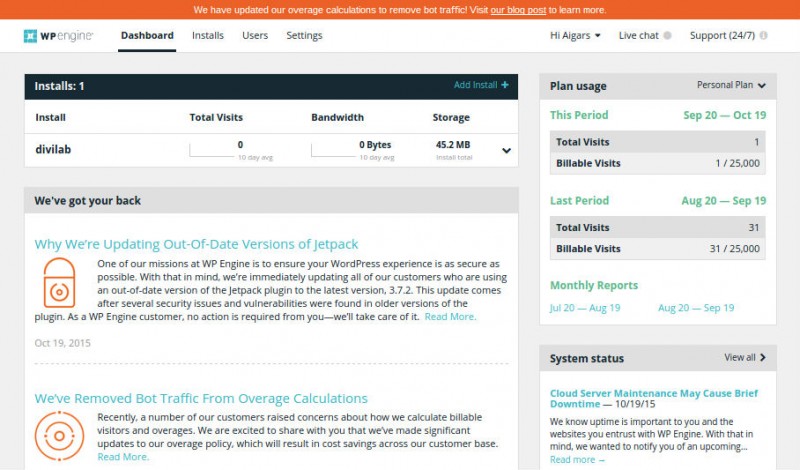Click the Total Visits column header
Screen dimensions: 800x470
pyautogui.click(x=216, y=117)
